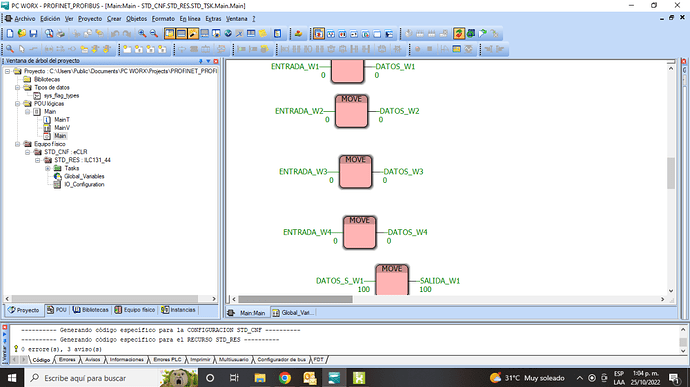Click the SALIDA_W1 output variable

440,280
